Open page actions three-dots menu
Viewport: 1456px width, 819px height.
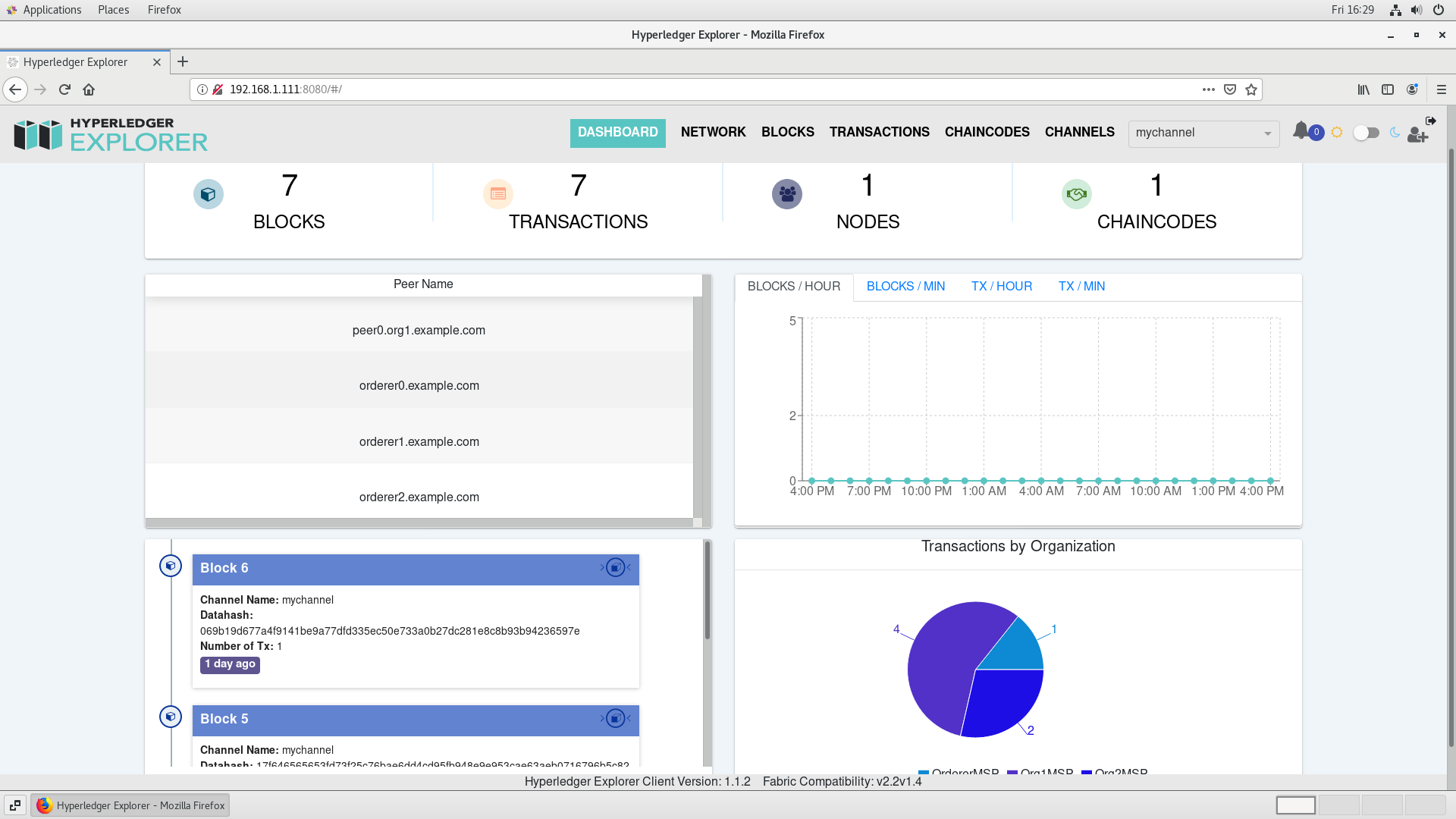[x=1209, y=89]
